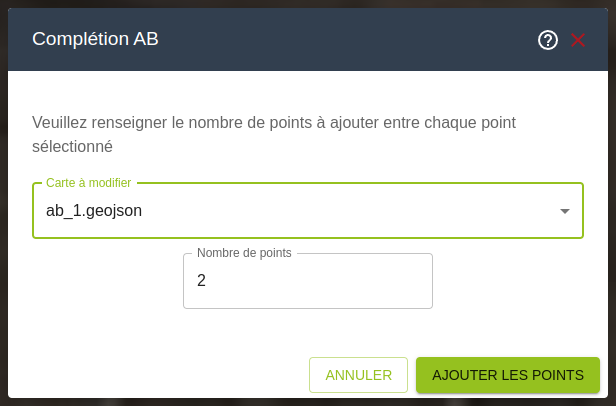
Task: Expand the Carte à modifier dropdown arrow
Action: [564, 211]
